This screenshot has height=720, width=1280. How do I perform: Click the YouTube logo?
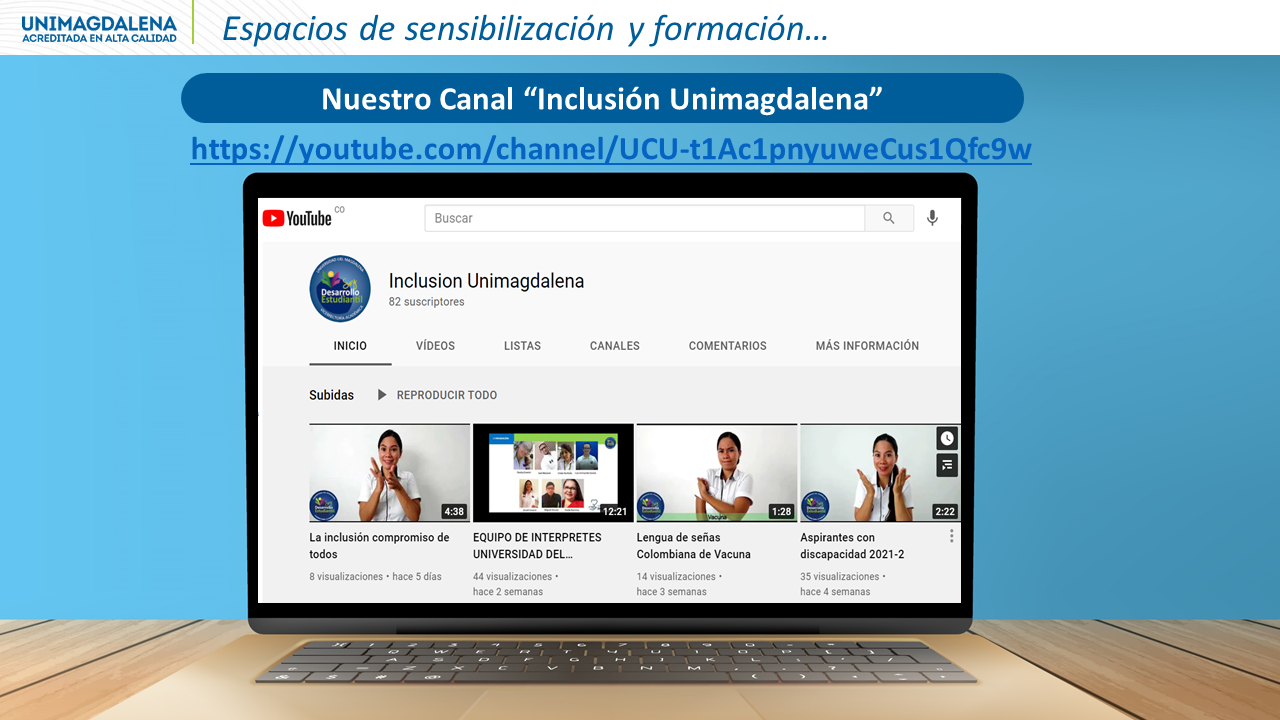pyautogui.click(x=297, y=218)
